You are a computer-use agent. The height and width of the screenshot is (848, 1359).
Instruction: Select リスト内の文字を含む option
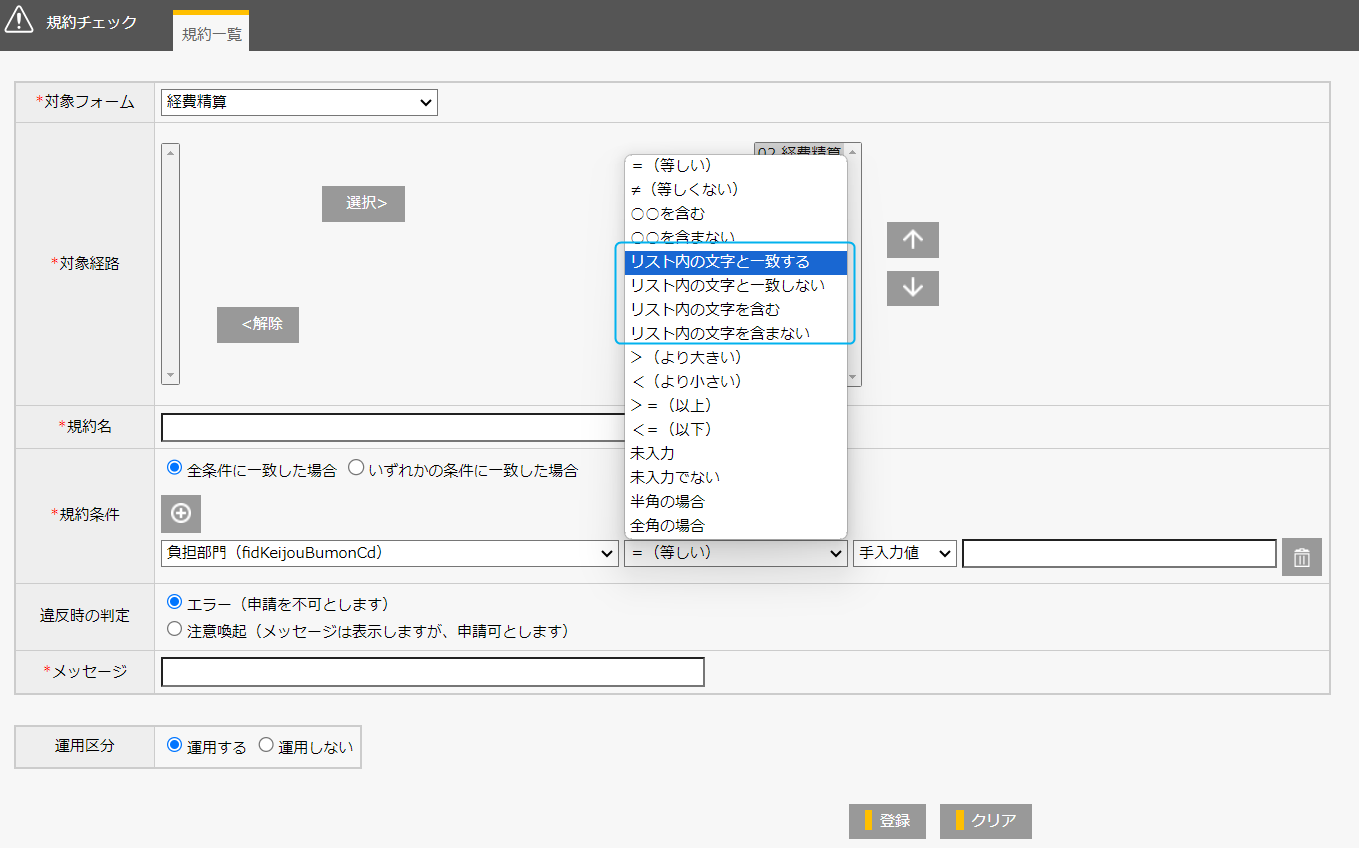click(735, 309)
